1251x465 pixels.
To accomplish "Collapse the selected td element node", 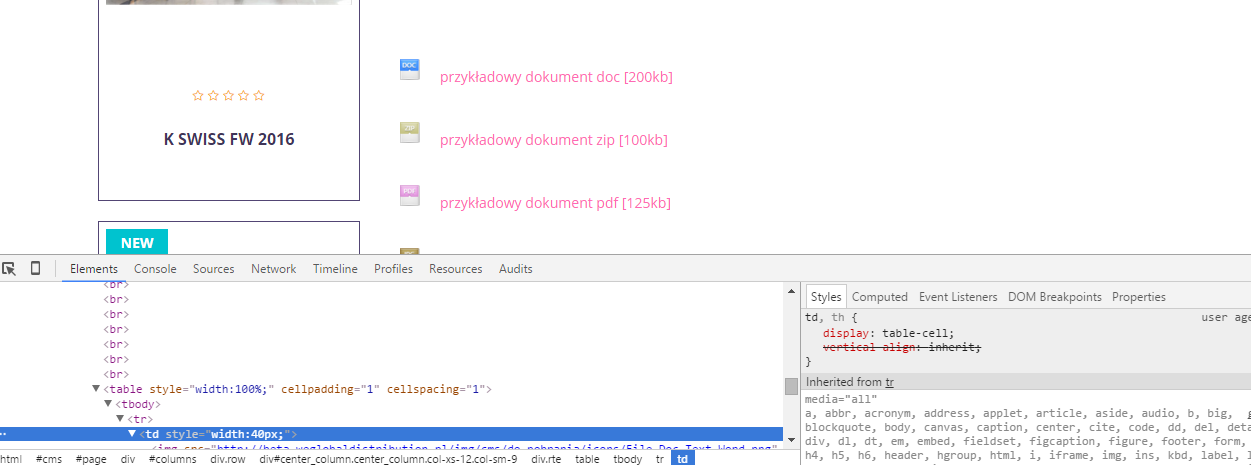I will tap(132, 434).
